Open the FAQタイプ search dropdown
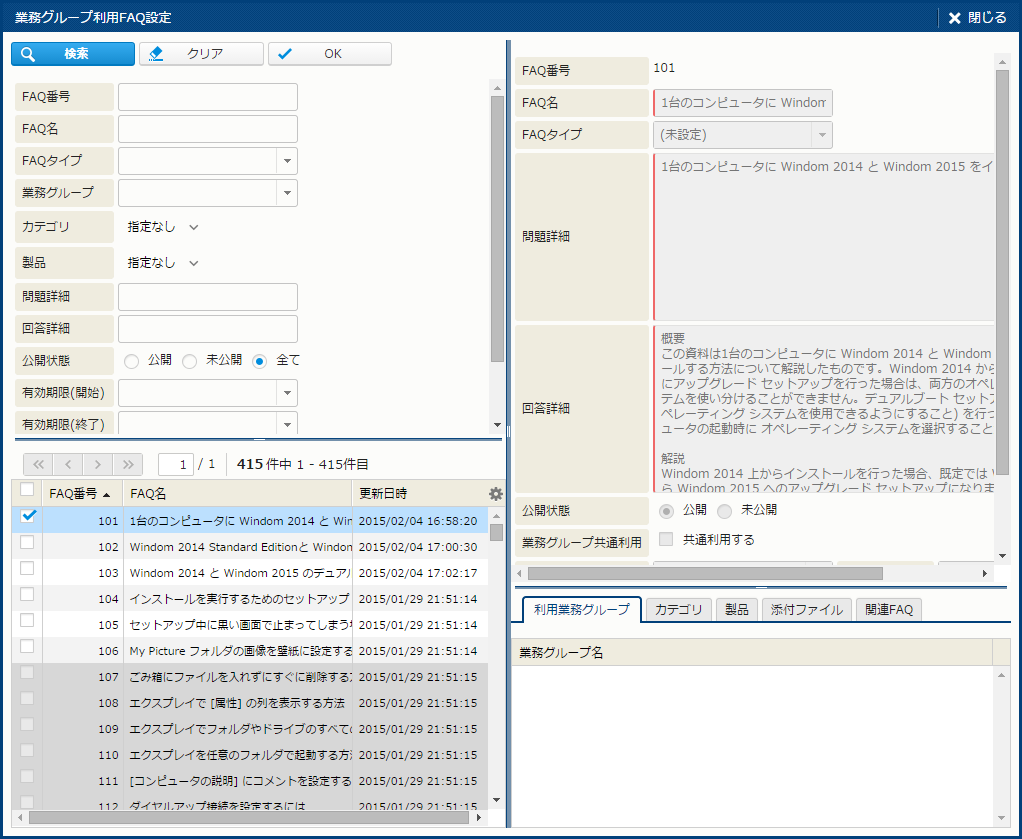 point(286,160)
